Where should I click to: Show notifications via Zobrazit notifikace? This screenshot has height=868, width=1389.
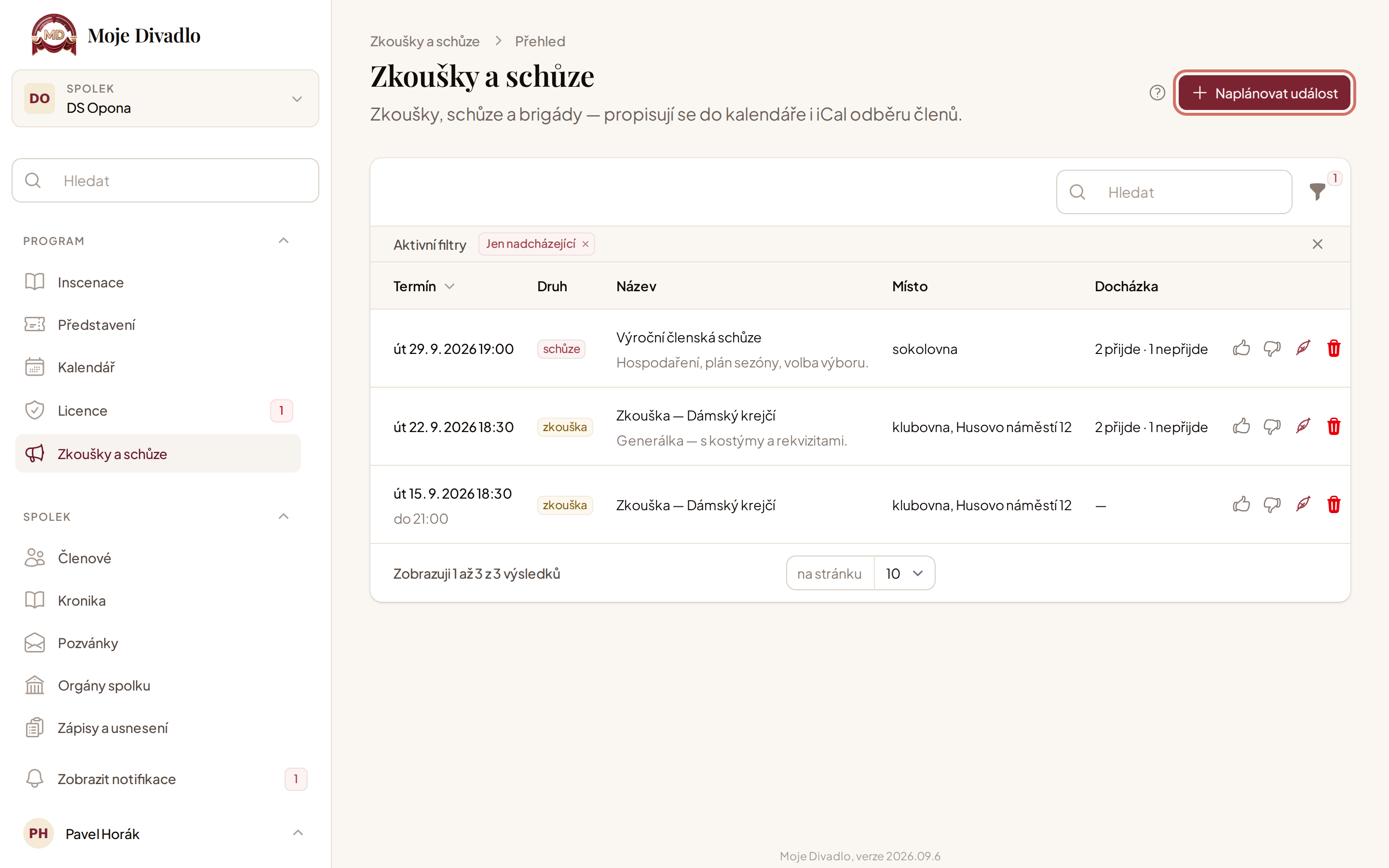pos(165,779)
